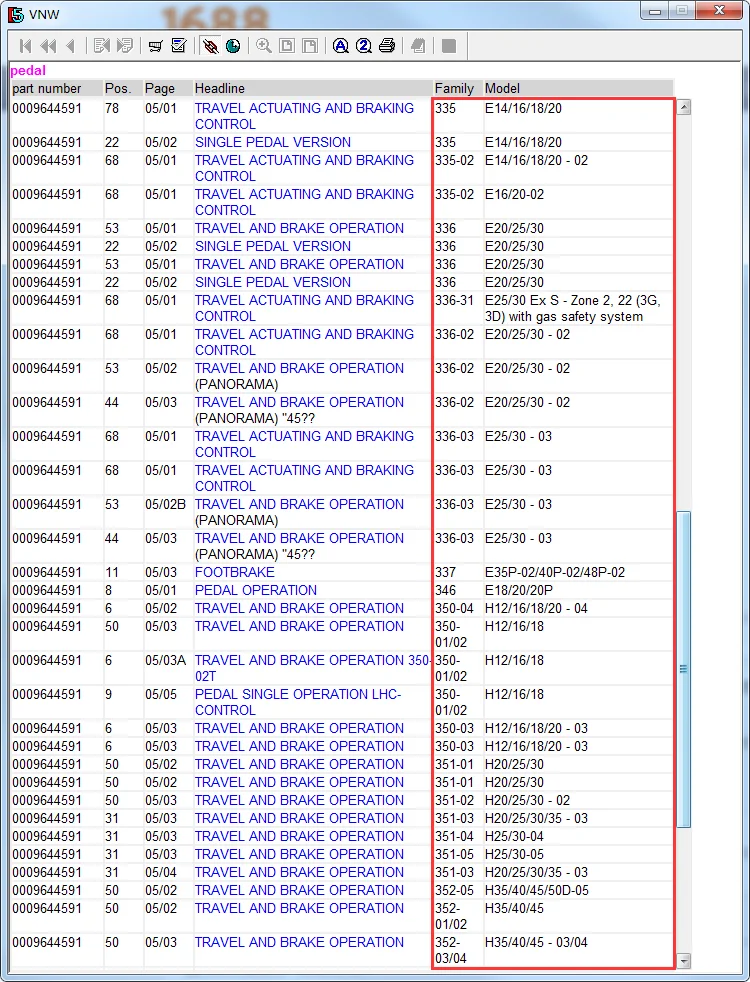Open SINGLE PEDAL VERSION link for family 335
This screenshot has height=982, width=750.
(x=272, y=142)
